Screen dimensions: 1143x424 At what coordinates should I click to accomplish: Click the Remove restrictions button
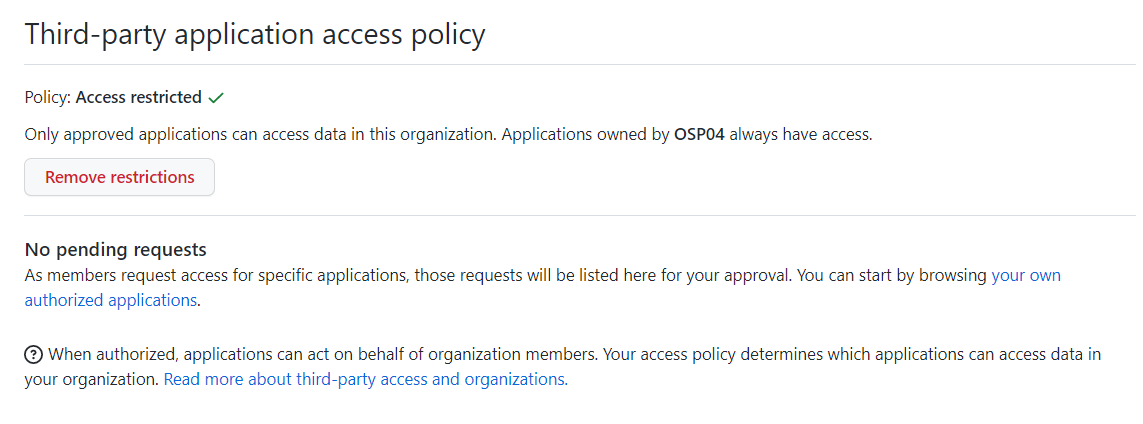[x=120, y=177]
